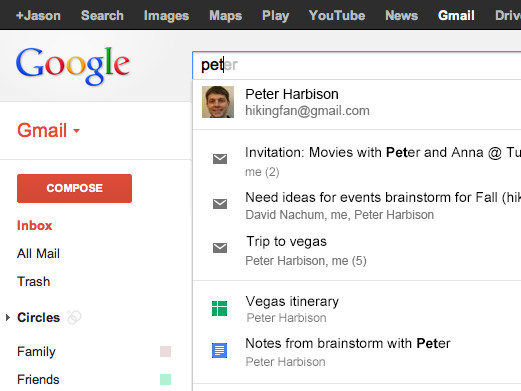The width and height of the screenshot is (521, 391).
Task: Click Peter Harbison's profile photo
Action: coord(218,102)
